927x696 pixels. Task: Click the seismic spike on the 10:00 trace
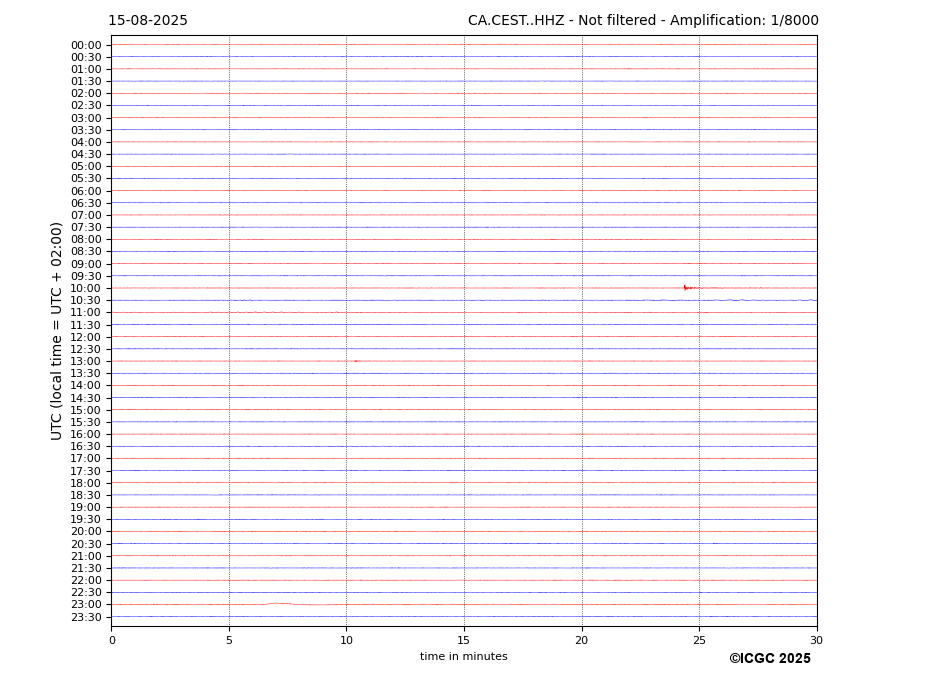click(686, 287)
